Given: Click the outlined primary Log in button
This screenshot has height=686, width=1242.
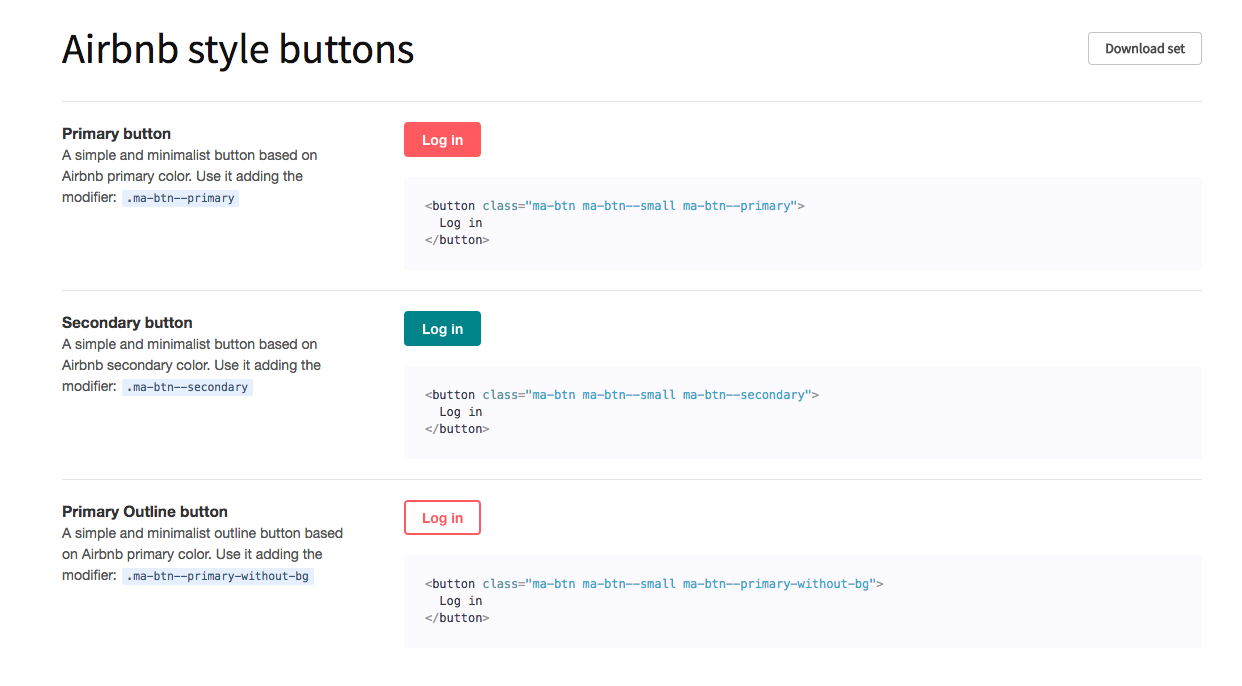Looking at the screenshot, I should [442, 518].
